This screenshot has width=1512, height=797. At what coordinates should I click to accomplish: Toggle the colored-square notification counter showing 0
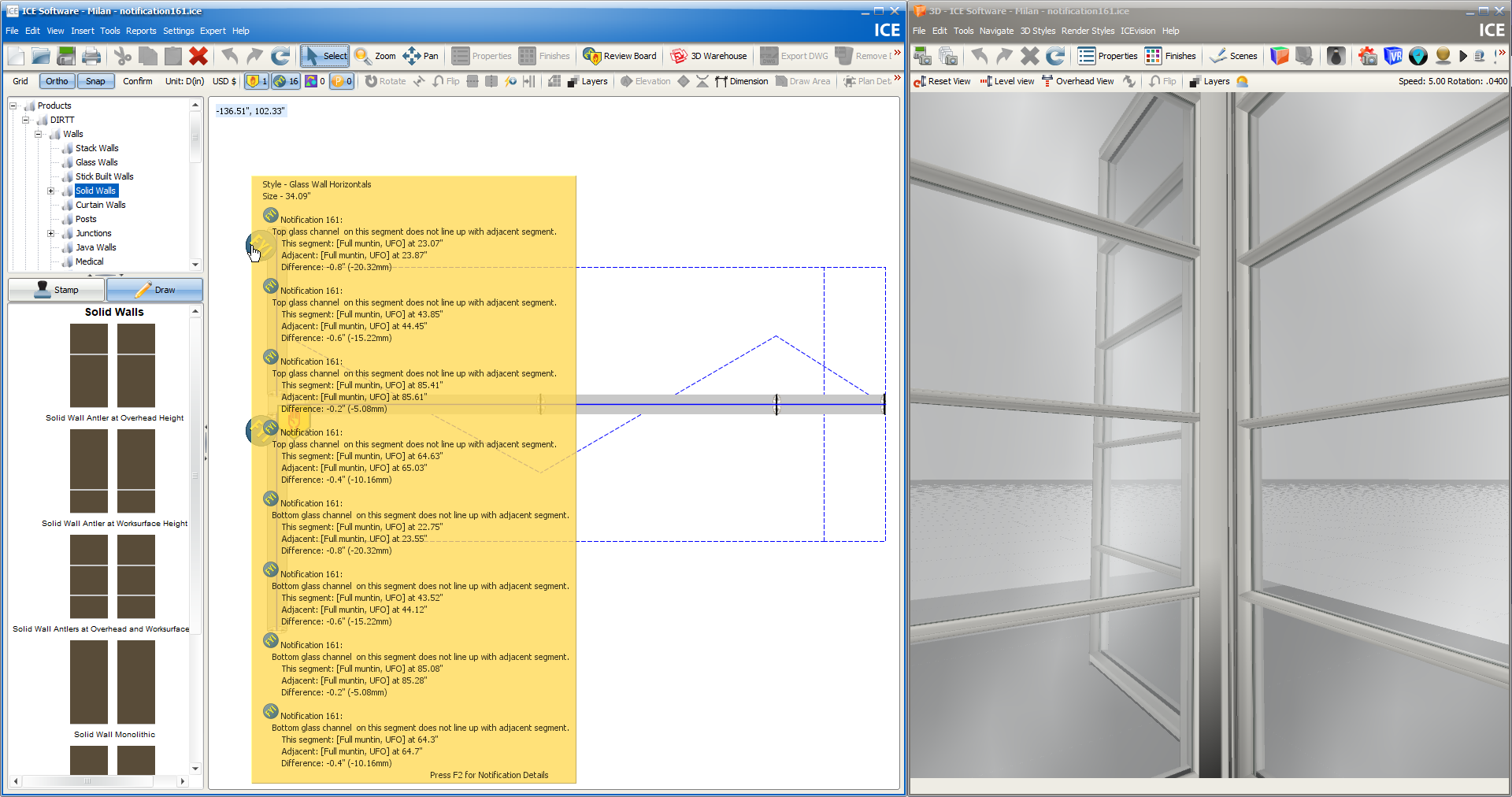coord(315,81)
